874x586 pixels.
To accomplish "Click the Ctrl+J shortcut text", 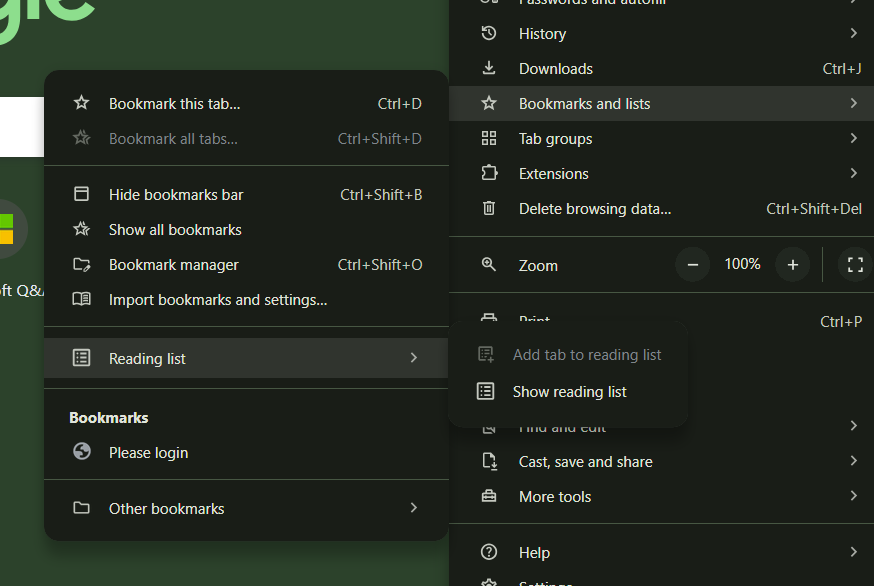I will pos(842,69).
